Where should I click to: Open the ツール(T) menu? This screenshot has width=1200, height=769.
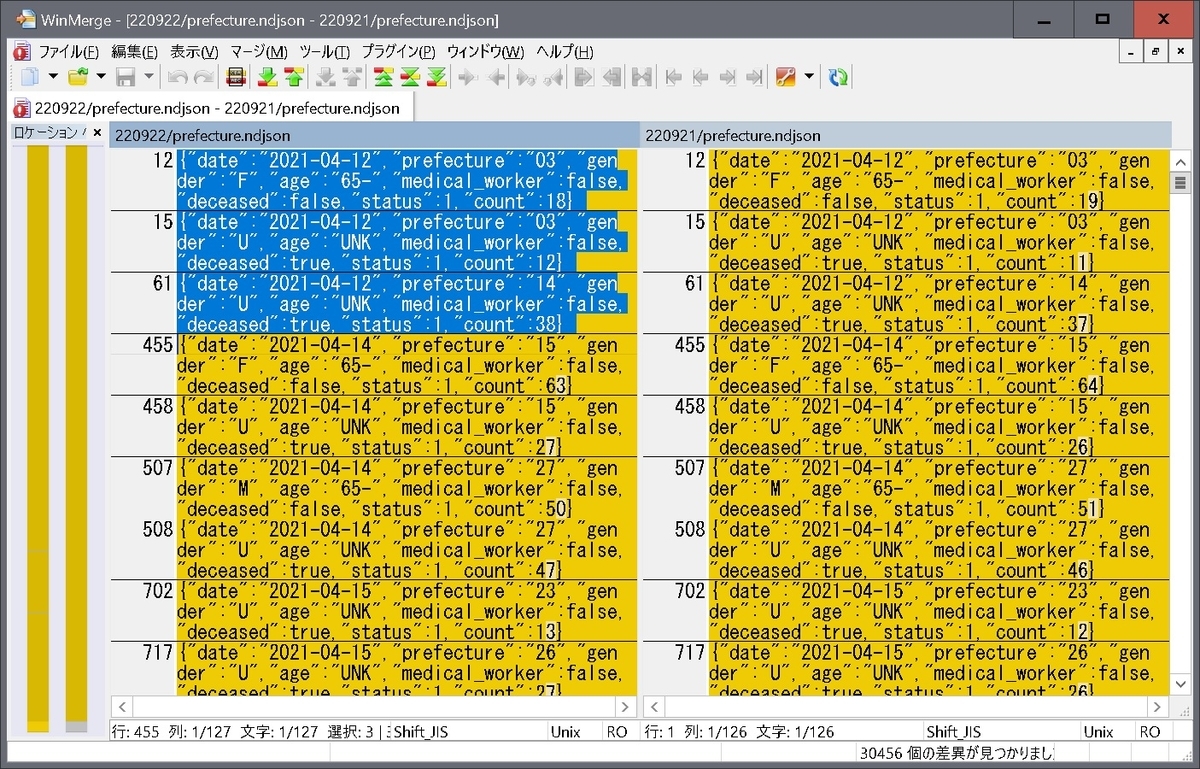click(x=325, y=52)
